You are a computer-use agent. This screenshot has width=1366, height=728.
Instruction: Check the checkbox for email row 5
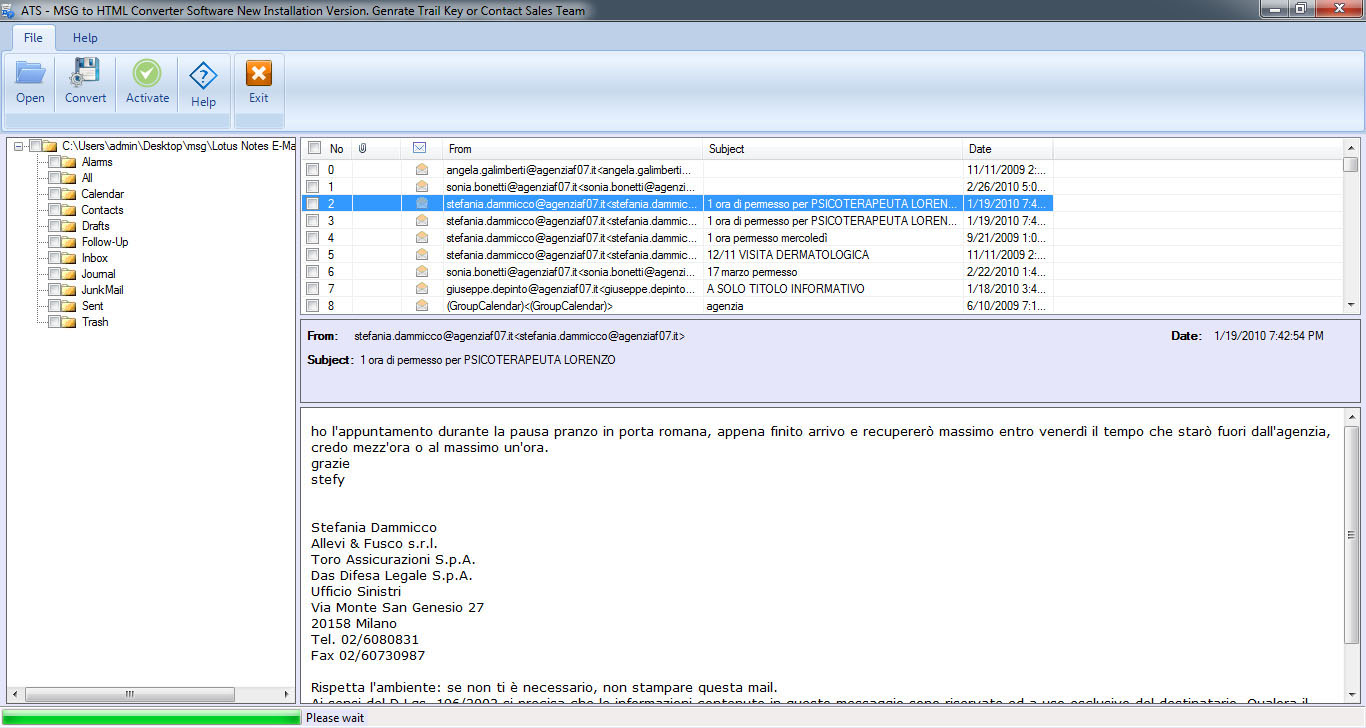tap(313, 255)
